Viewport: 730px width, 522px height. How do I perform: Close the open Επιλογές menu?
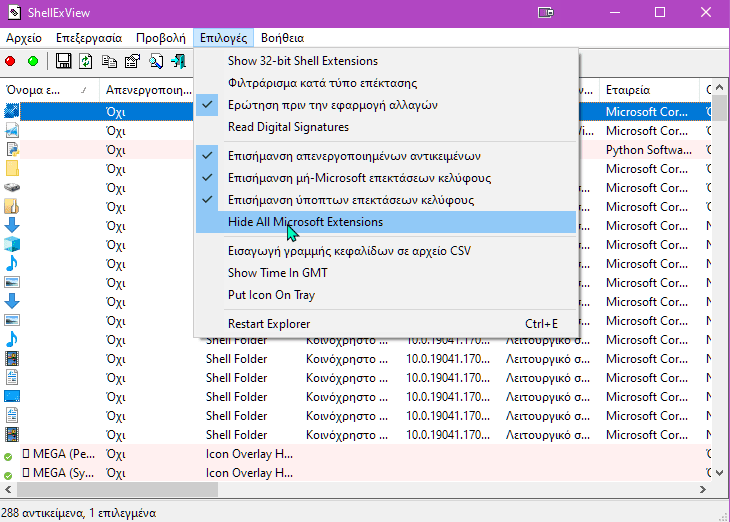(x=223, y=38)
